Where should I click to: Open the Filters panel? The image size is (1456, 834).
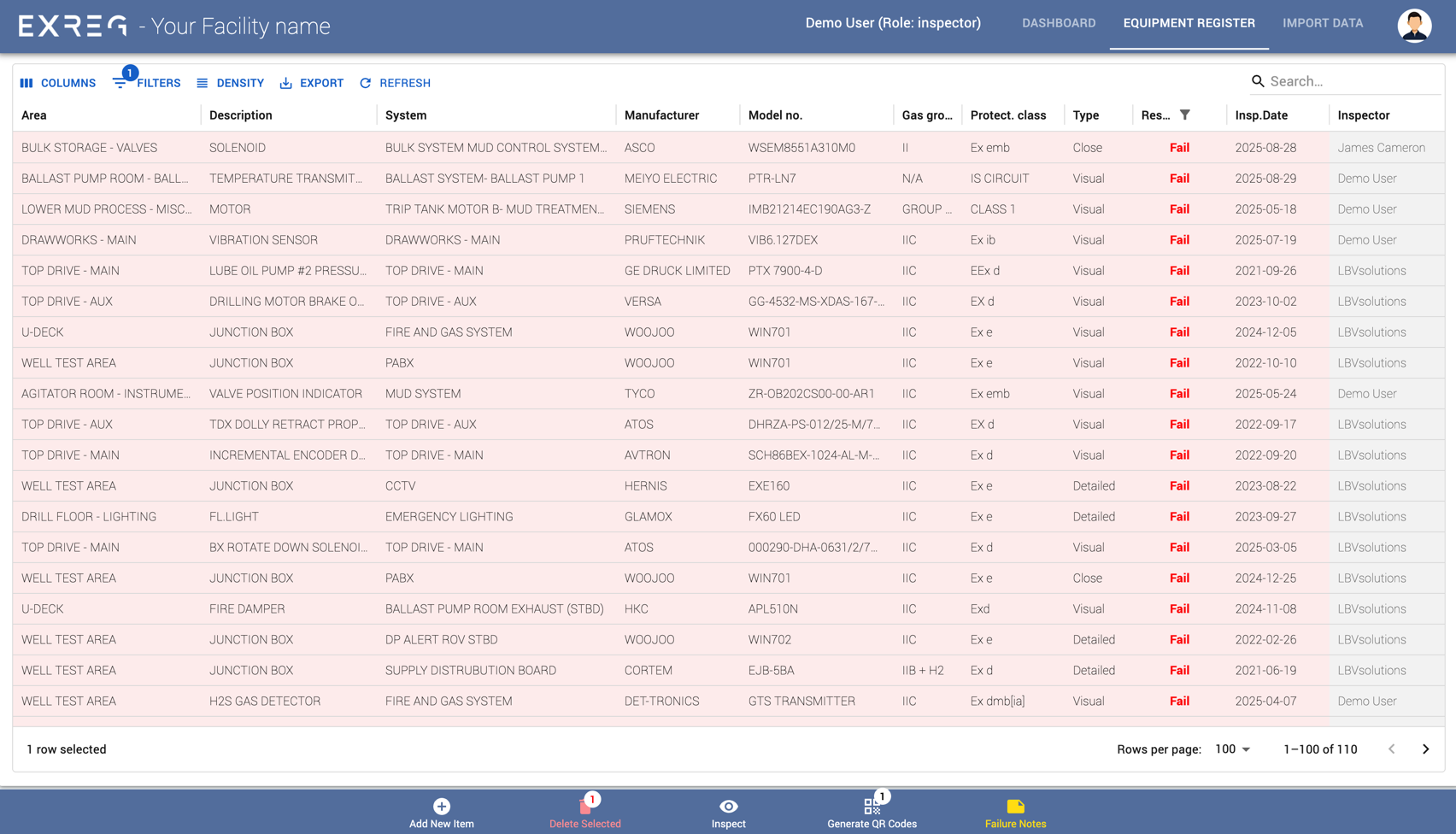click(x=147, y=83)
